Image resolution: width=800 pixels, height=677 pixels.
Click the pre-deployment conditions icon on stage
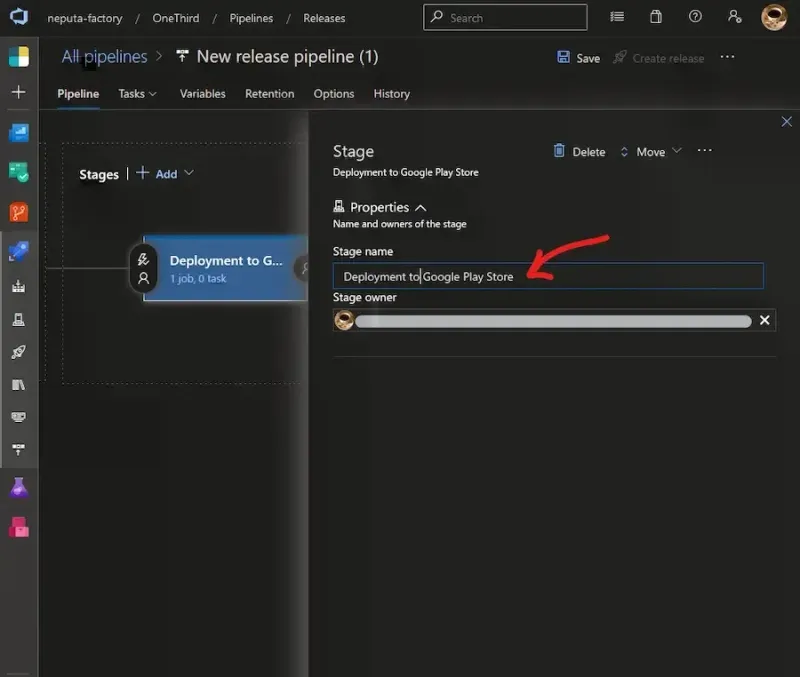(143, 260)
